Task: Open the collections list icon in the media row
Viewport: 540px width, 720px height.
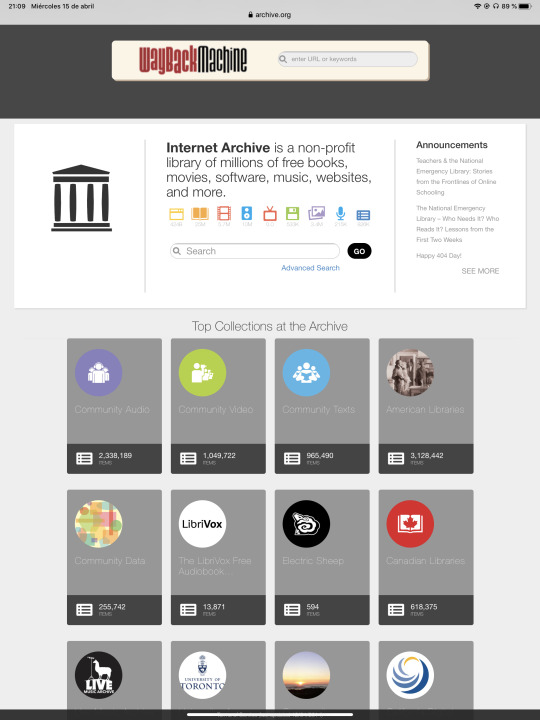Action: pyautogui.click(x=363, y=215)
